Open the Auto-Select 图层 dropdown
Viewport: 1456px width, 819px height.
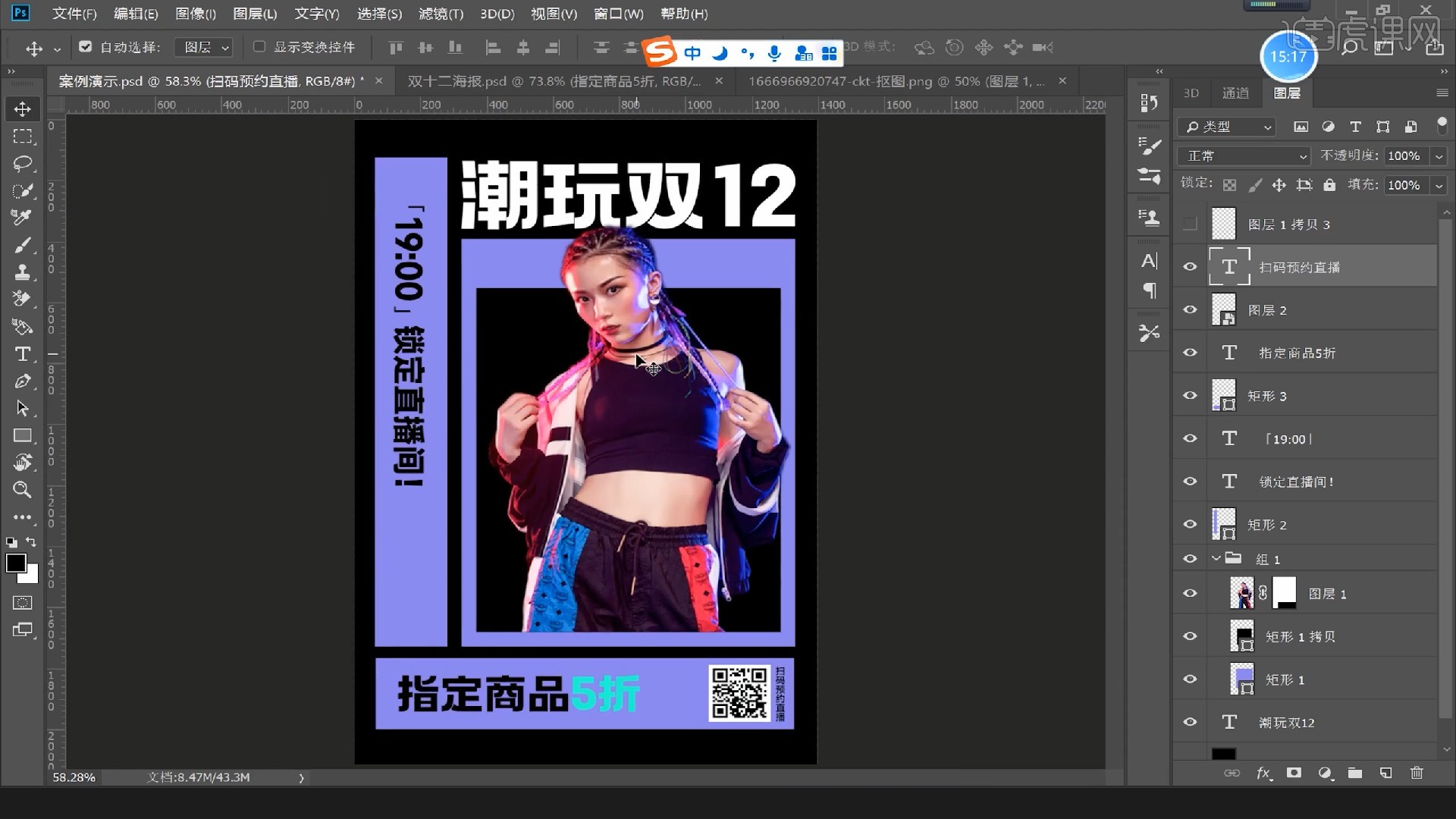point(203,47)
